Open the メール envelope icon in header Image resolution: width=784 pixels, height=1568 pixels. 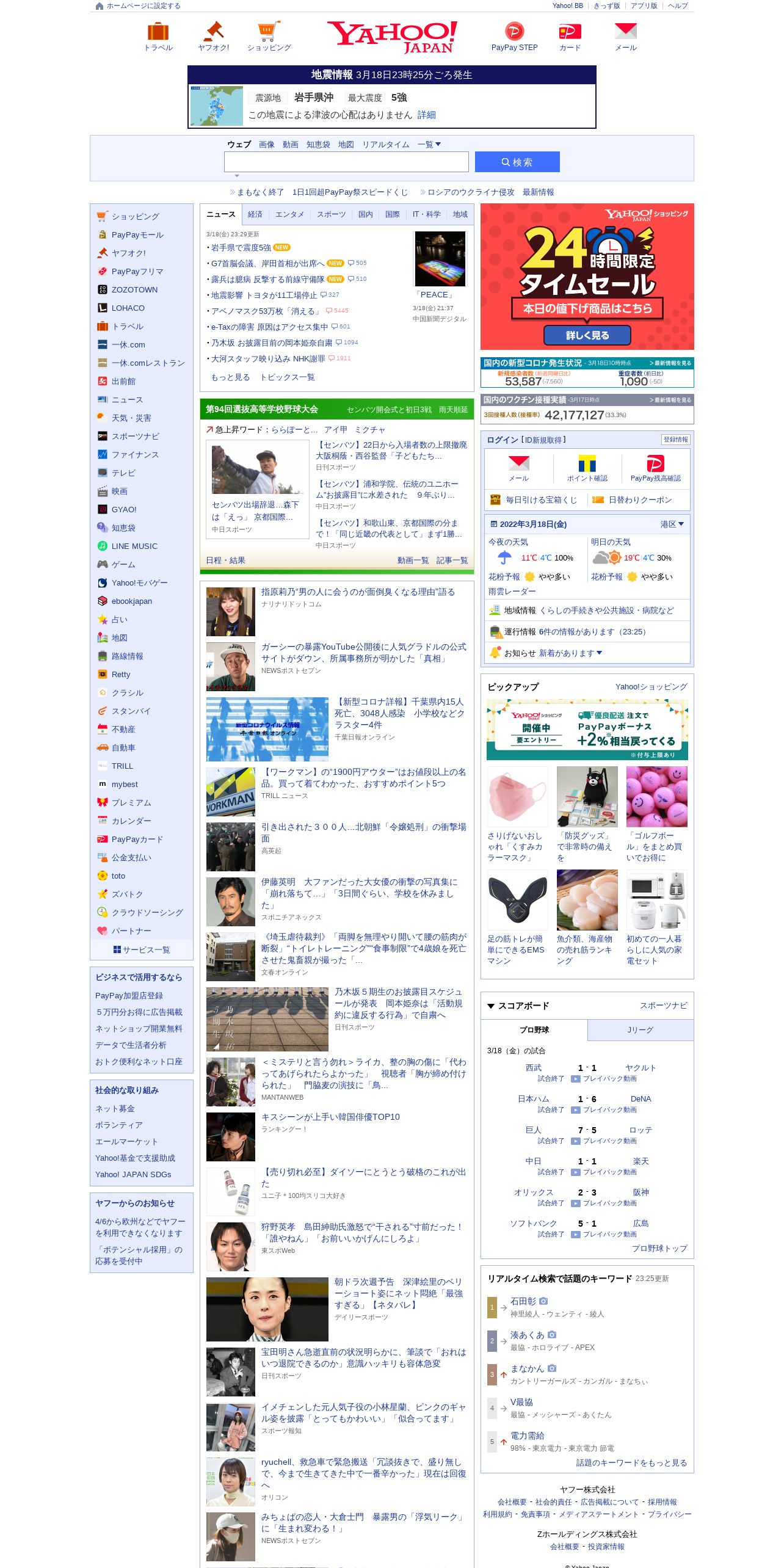coord(625,31)
